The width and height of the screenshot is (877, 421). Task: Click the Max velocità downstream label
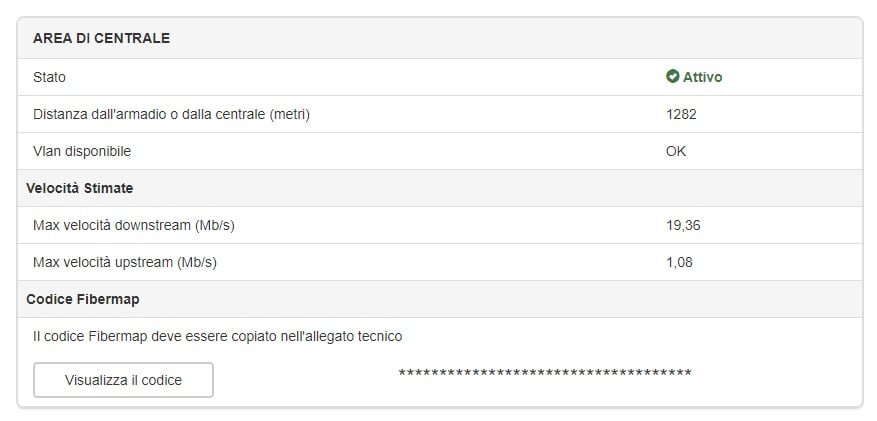(134, 225)
